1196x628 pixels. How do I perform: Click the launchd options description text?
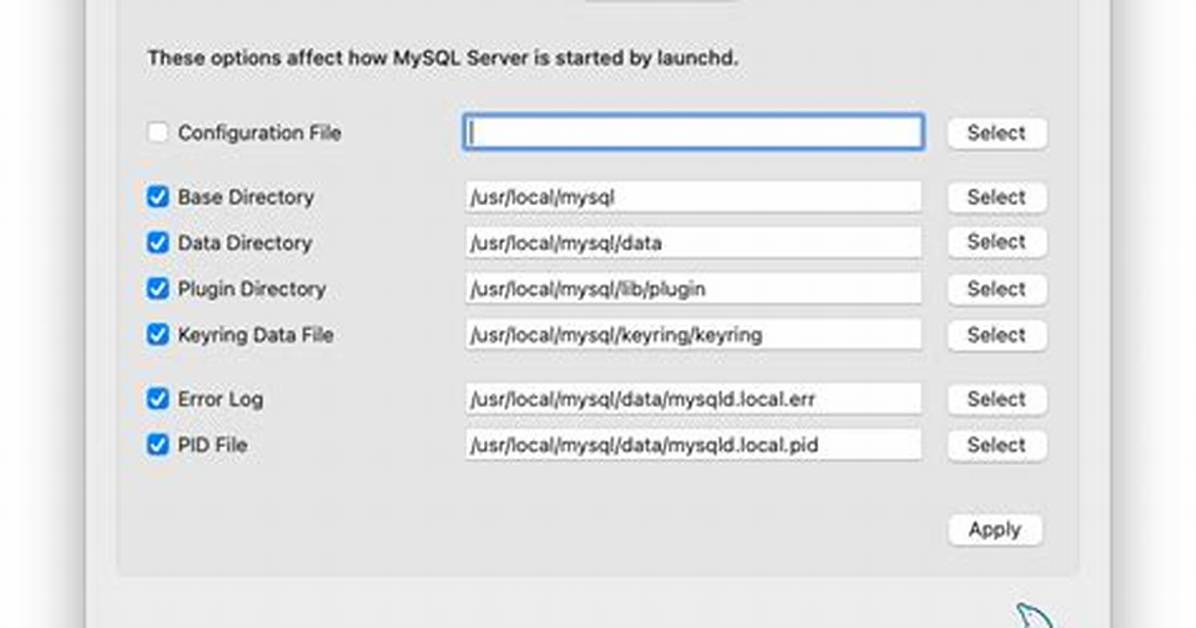442,58
